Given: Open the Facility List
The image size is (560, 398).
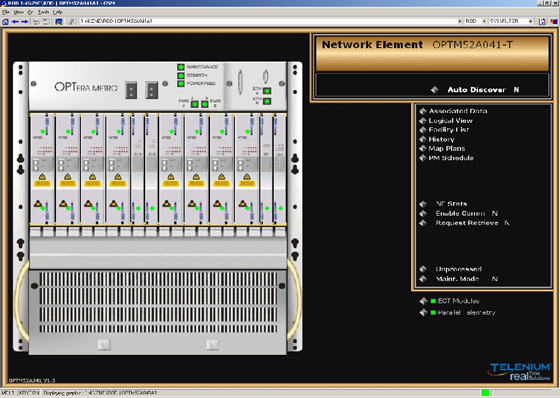Looking at the screenshot, I should 449,130.
